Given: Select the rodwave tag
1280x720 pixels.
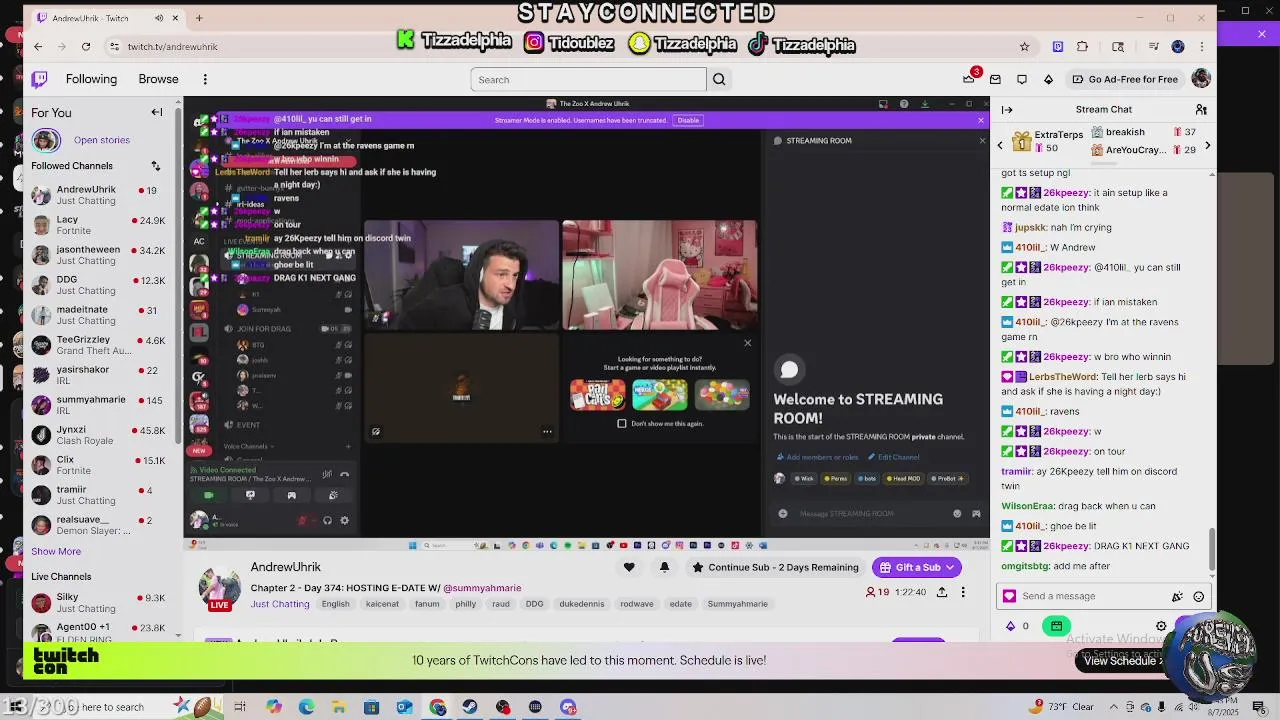Looking at the screenshot, I should 637,604.
